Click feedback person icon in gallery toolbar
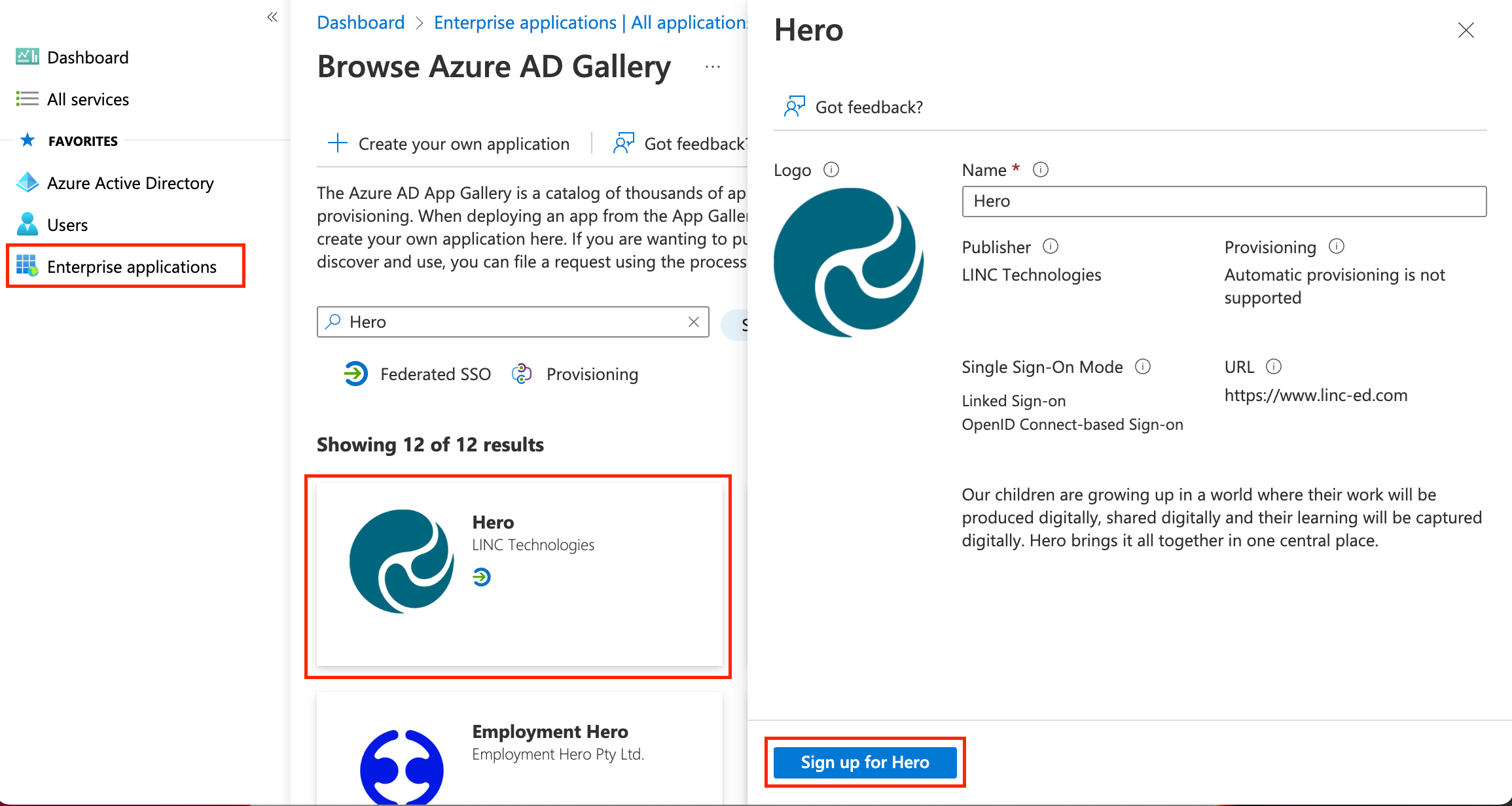The width and height of the screenshot is (1512, 806). 624,143
